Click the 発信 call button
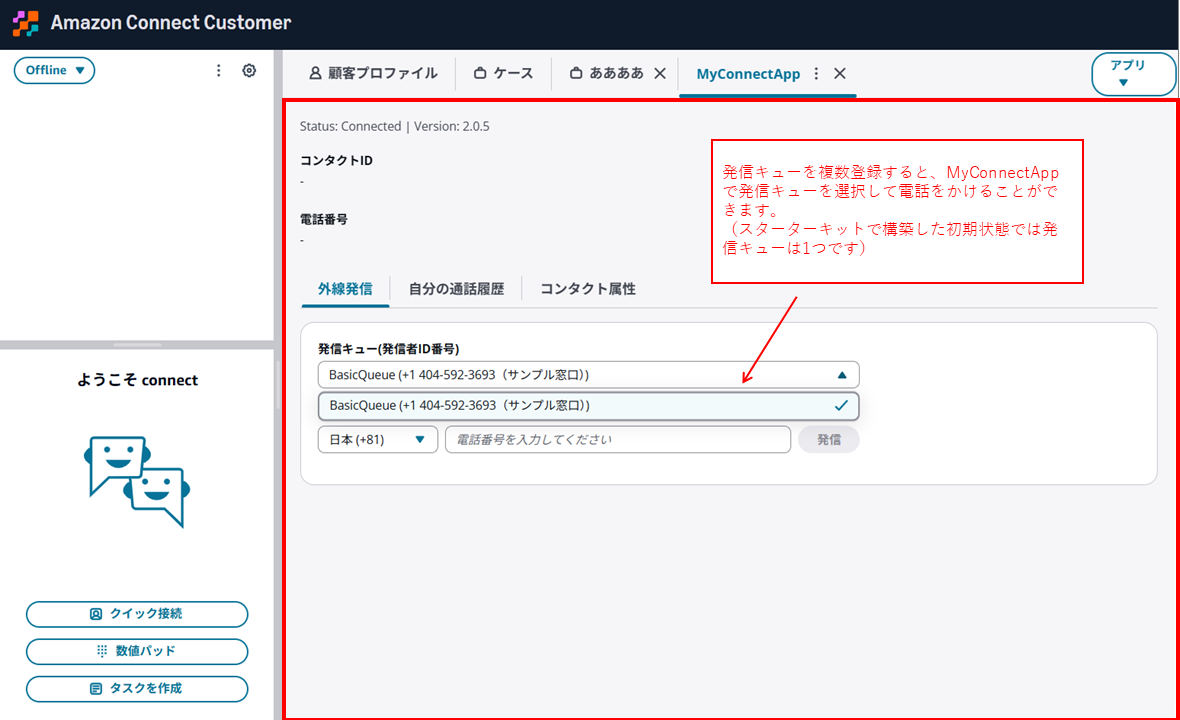This screenshot has width=1180, height=720. 829,439
